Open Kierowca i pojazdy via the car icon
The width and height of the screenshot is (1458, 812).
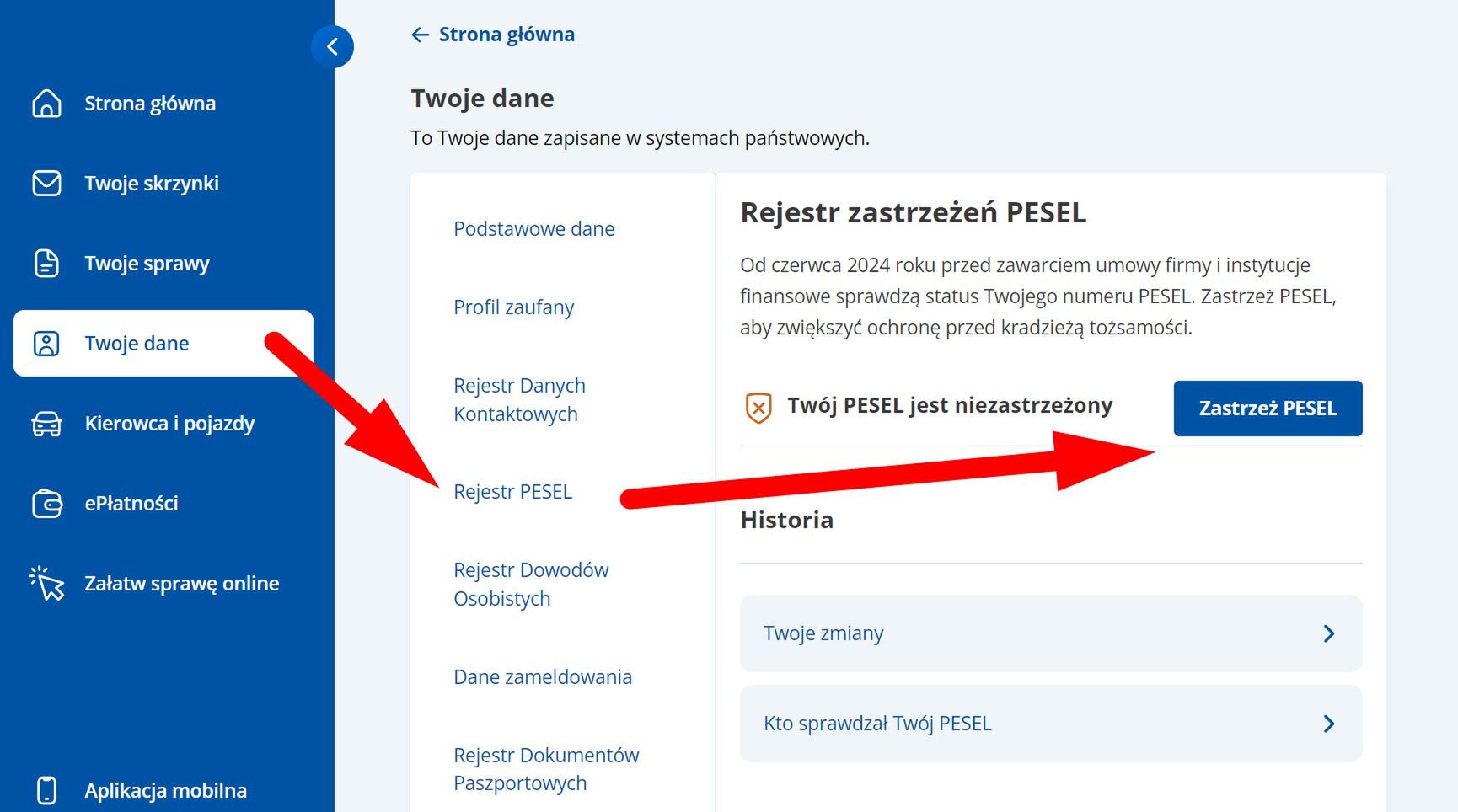46,424
